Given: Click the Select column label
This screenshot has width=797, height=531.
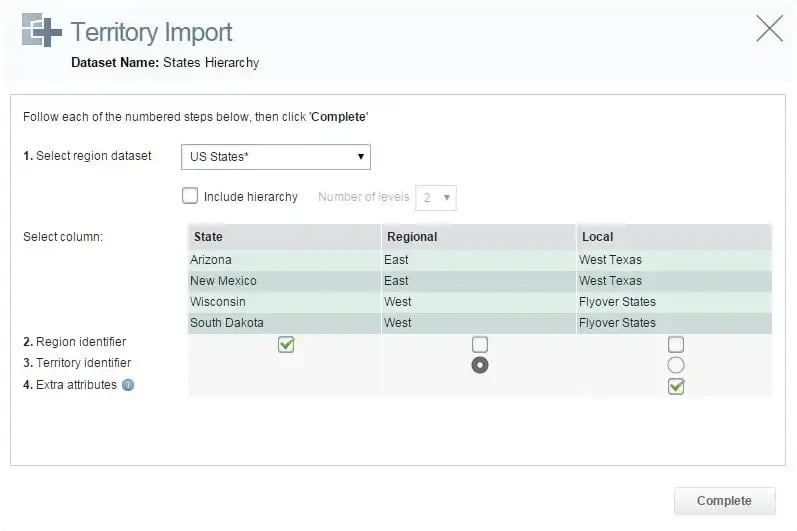Looking at the screenshot, I should click(63, 237).
